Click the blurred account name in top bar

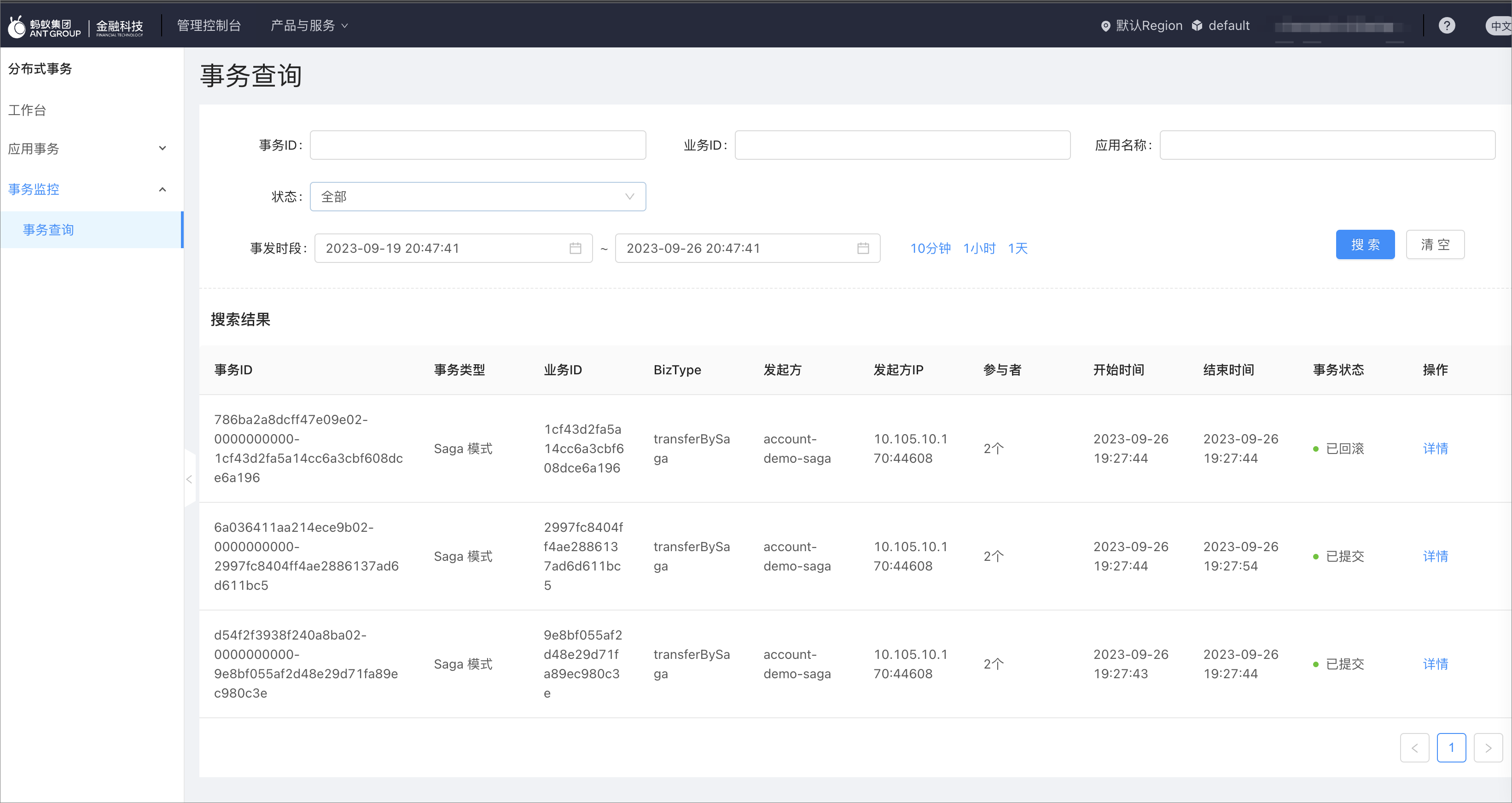click(1339, 27)
